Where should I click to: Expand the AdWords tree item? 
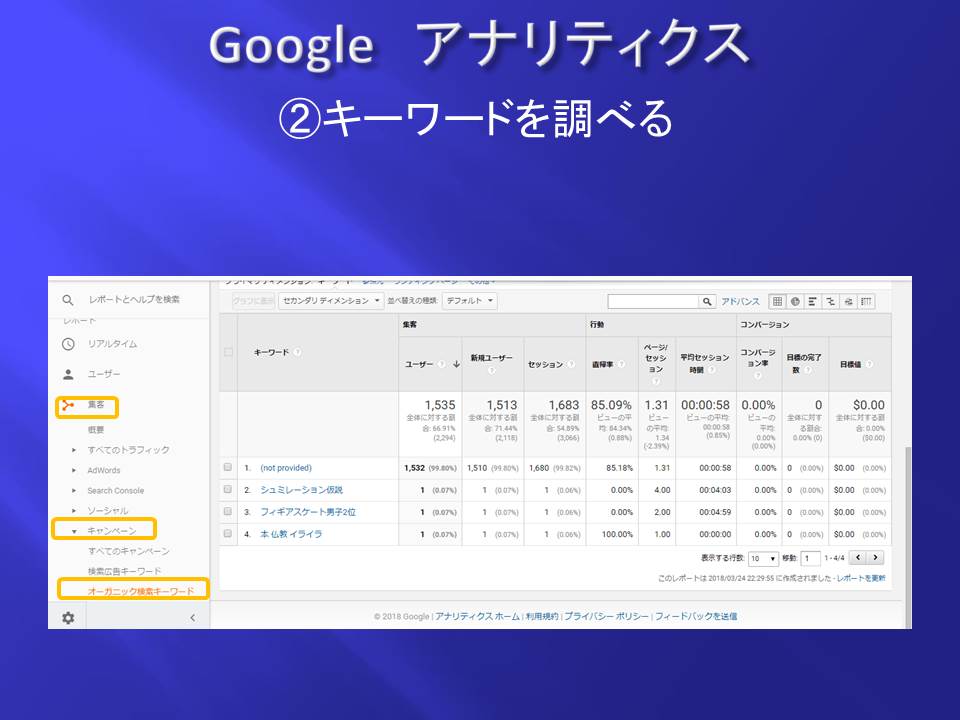[x=74, y=470]
